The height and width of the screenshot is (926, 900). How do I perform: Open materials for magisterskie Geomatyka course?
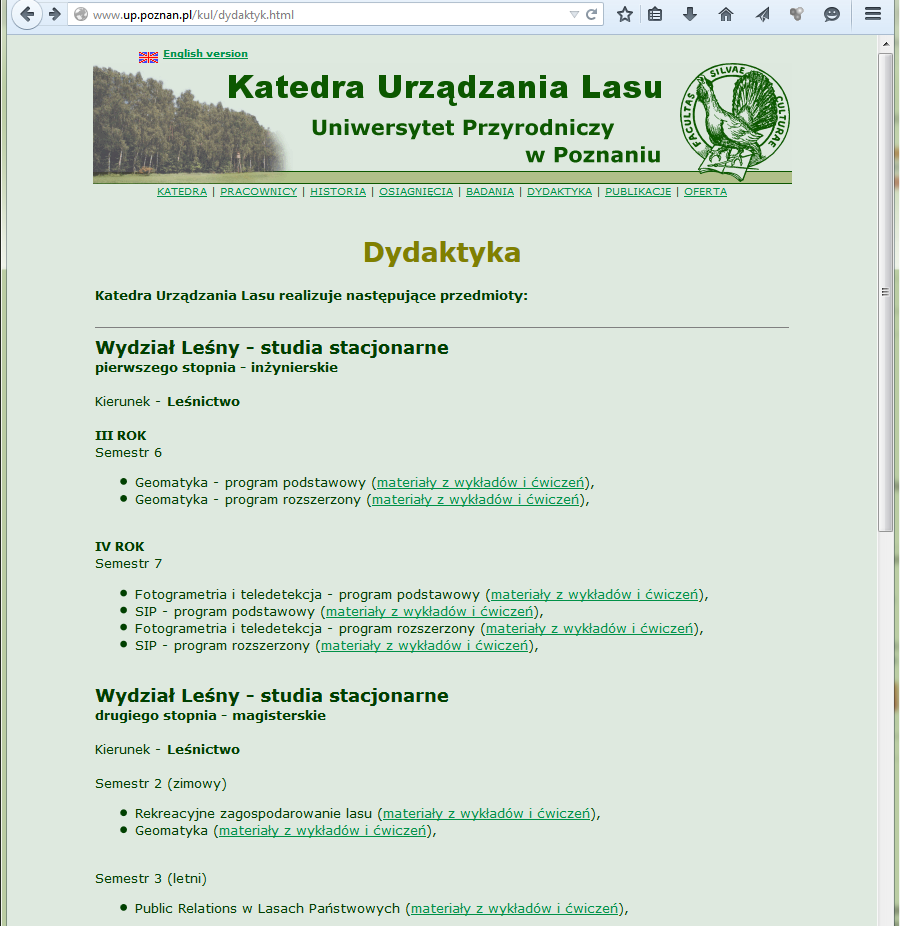point(322,831)
